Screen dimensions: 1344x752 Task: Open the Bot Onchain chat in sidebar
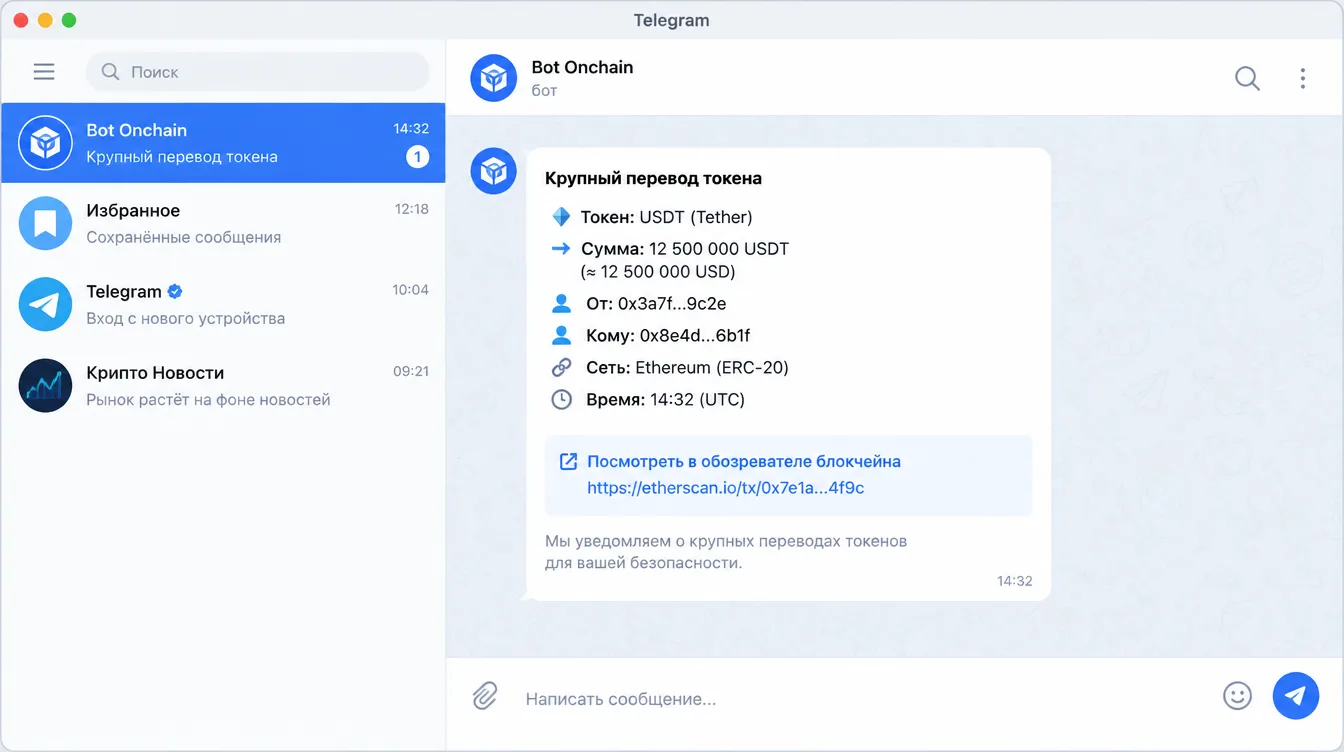tap(223, 143)
